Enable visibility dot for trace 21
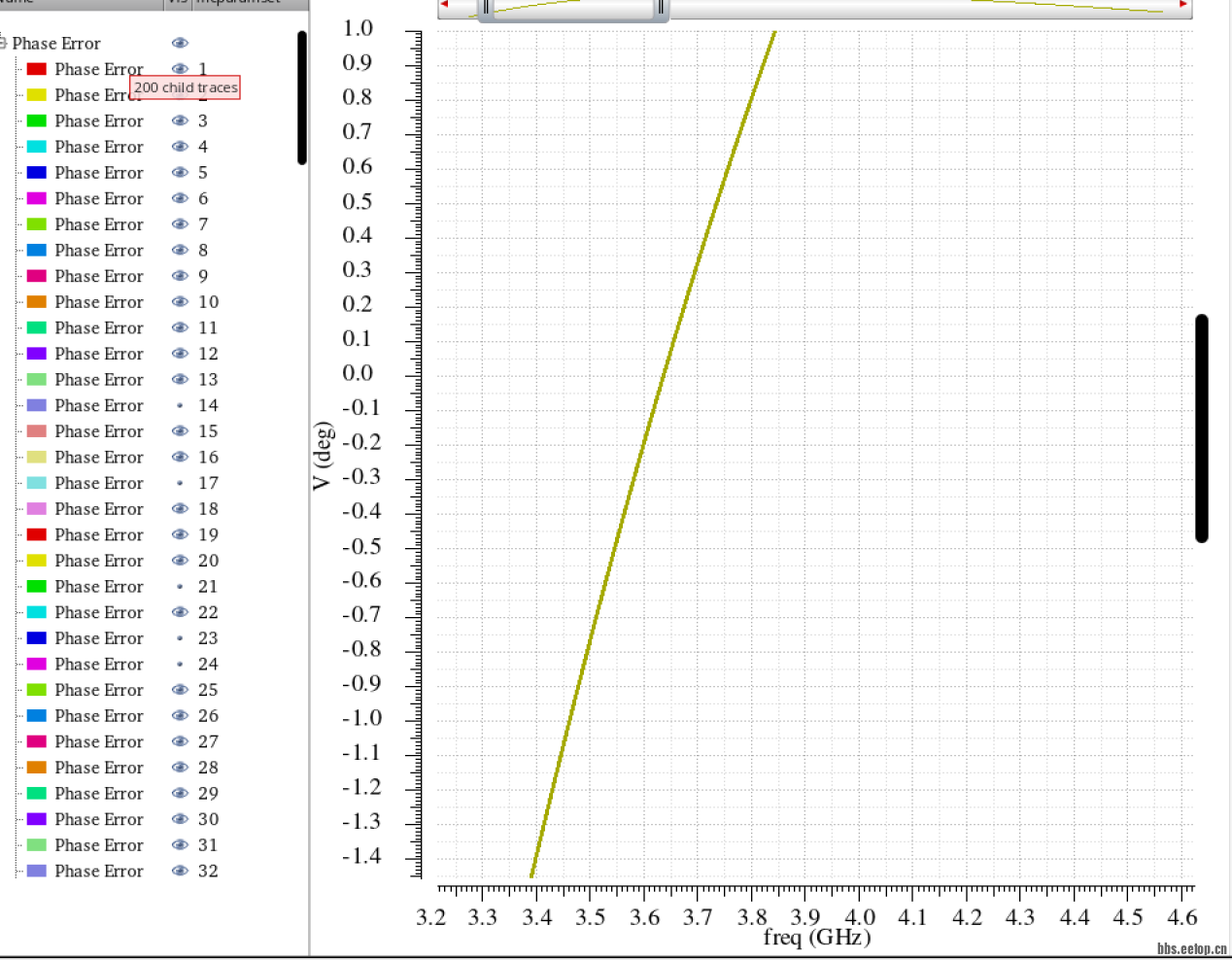The image size is (1232, 960). 180,587
